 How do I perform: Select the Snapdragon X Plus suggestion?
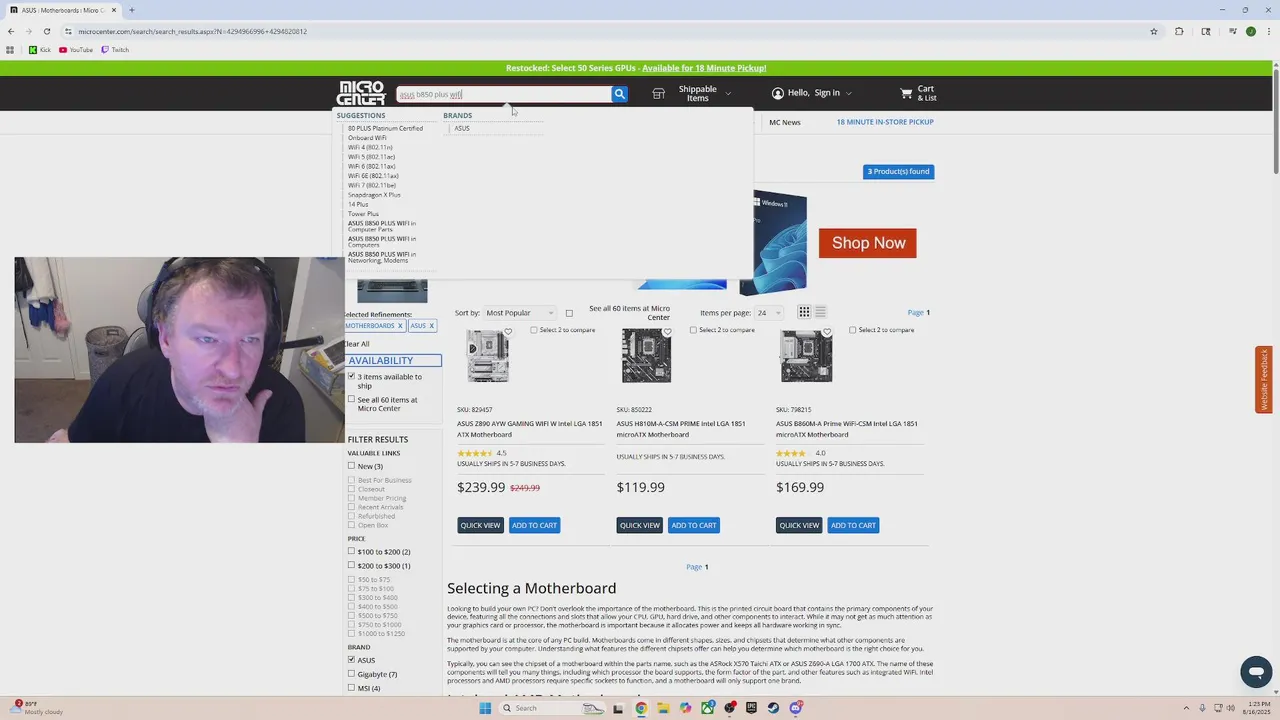click(x=374, y=195)
